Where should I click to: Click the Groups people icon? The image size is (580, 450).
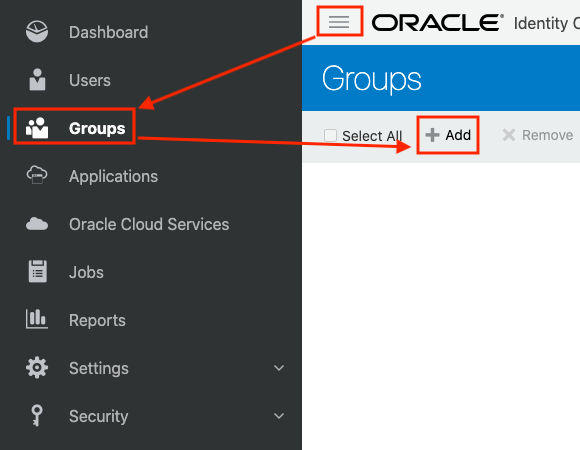tap(37, 128)
